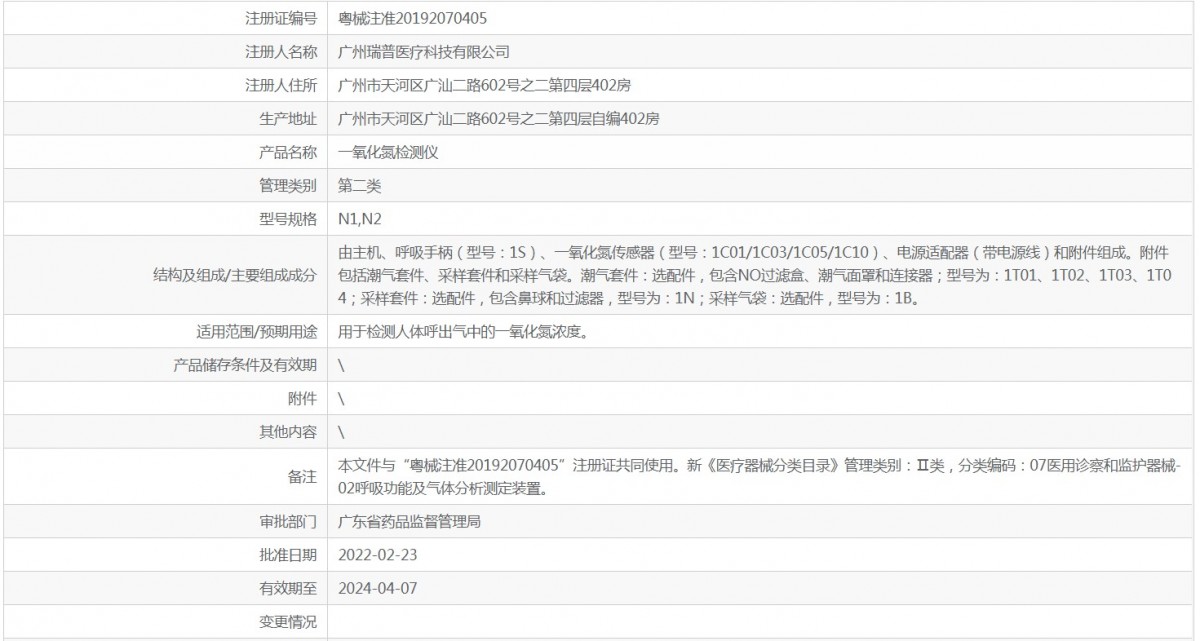Click the 型号规格 label
The width and height of the screenshot is (1200, 641).
tap(288, 219)
